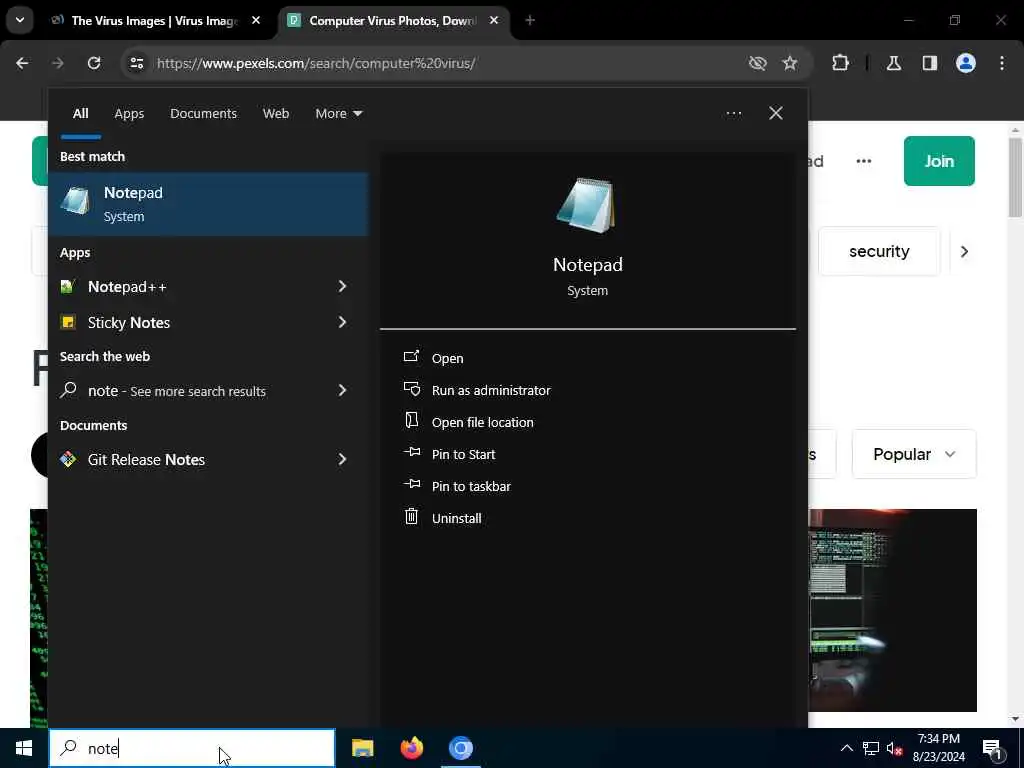The width and height of the screenshot is (1024, 768).
Task: Click the taskbar clock and date
Action: click(x=938, y=748)
